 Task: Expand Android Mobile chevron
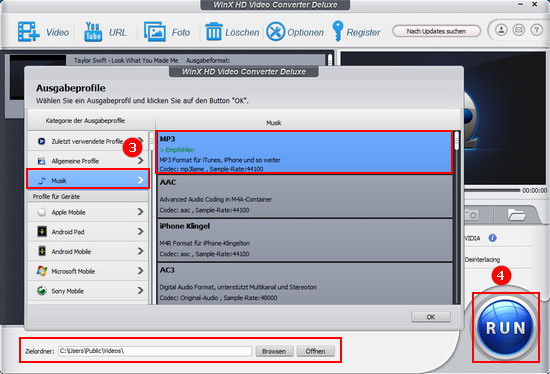pos(140,251)
